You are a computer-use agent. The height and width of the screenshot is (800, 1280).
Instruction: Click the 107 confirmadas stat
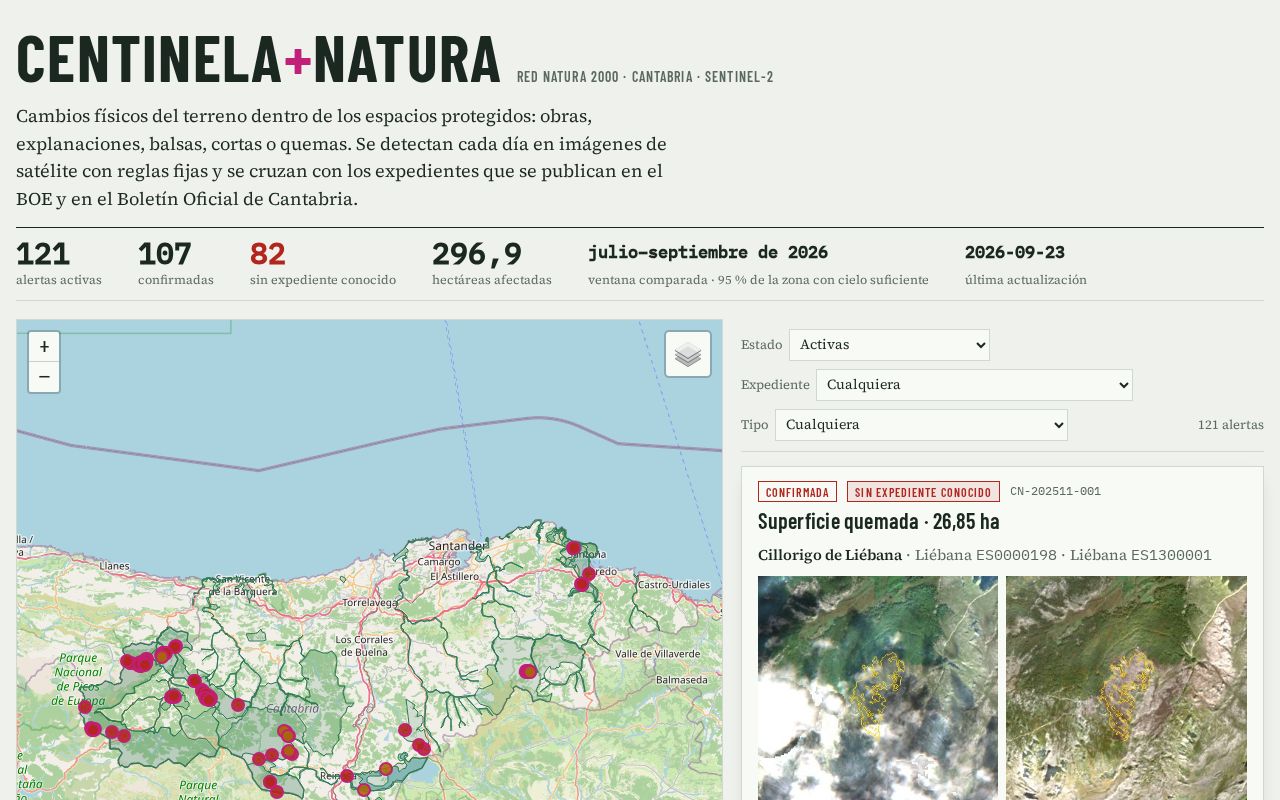175,264
